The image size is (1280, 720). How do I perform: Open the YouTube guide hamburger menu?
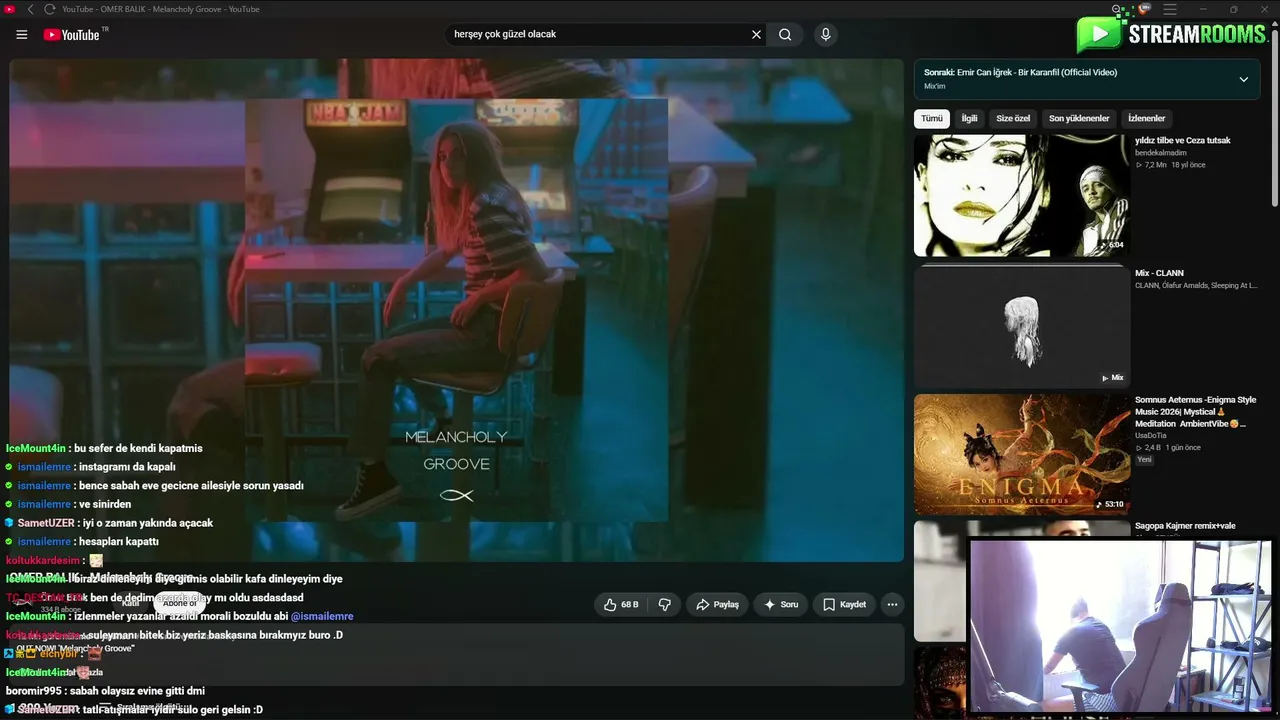point(22,35)
